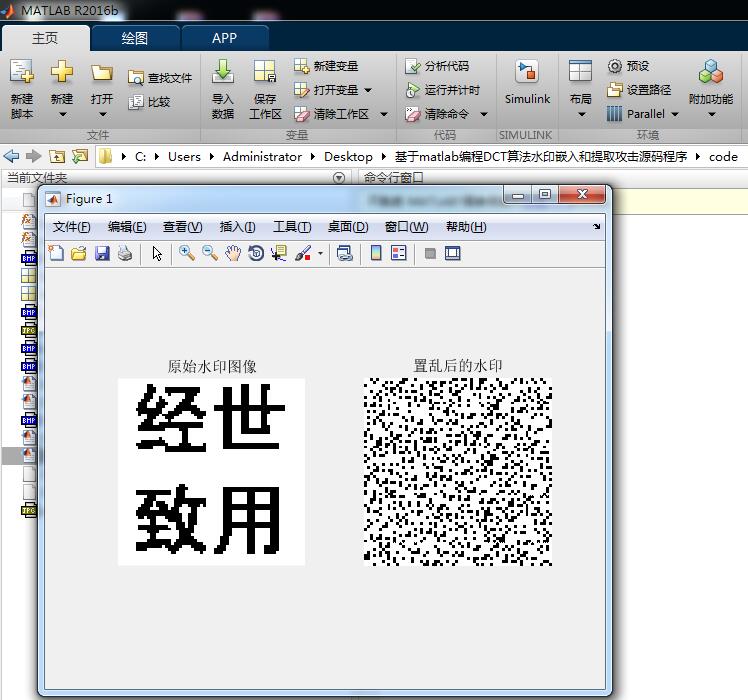
Task: Click New Figure icon in Figure 1 toolbar
Action: coord(56,253)
